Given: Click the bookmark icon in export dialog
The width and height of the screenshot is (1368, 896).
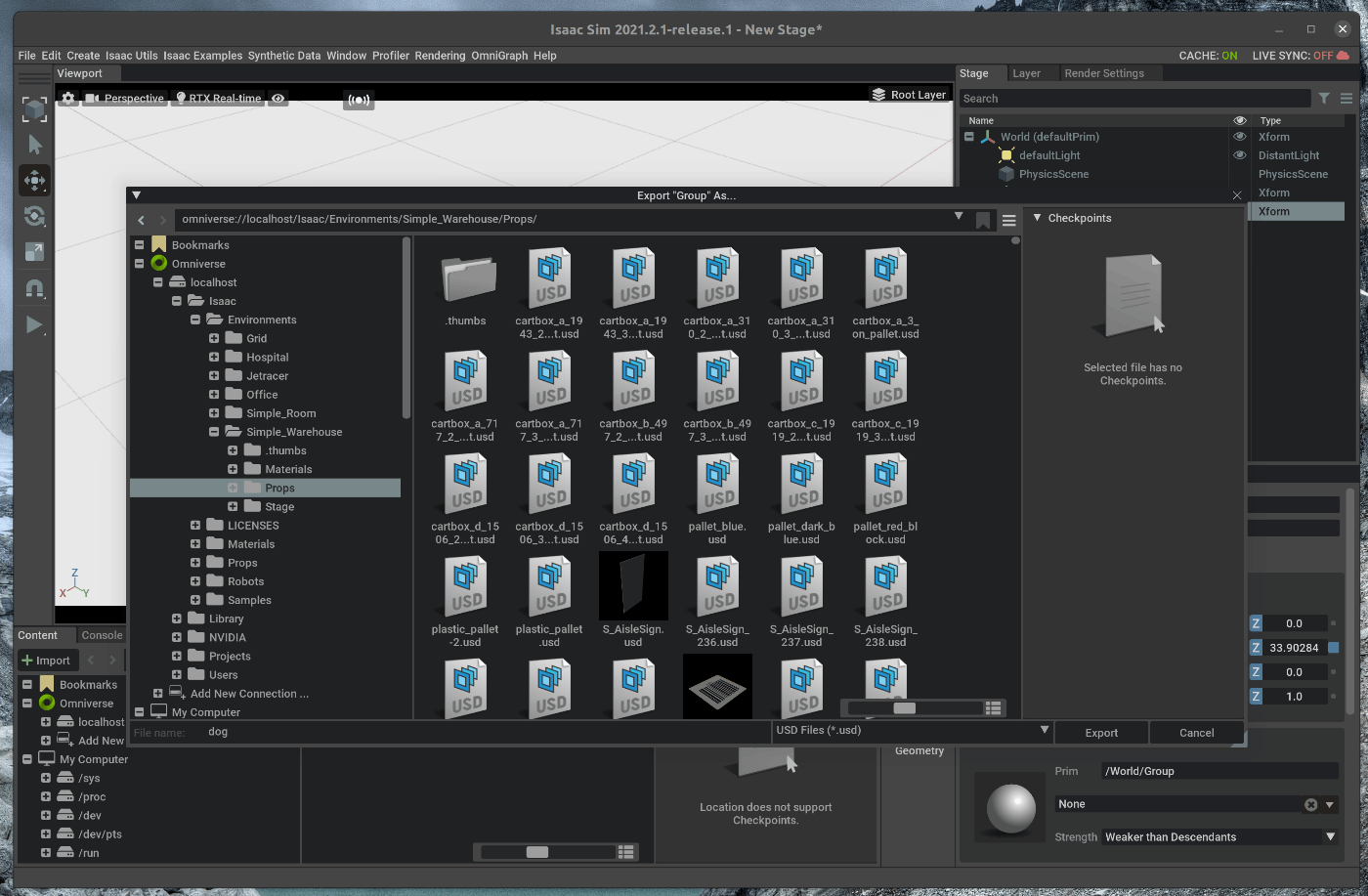Looking at the screenshot, I should point(983,220).
